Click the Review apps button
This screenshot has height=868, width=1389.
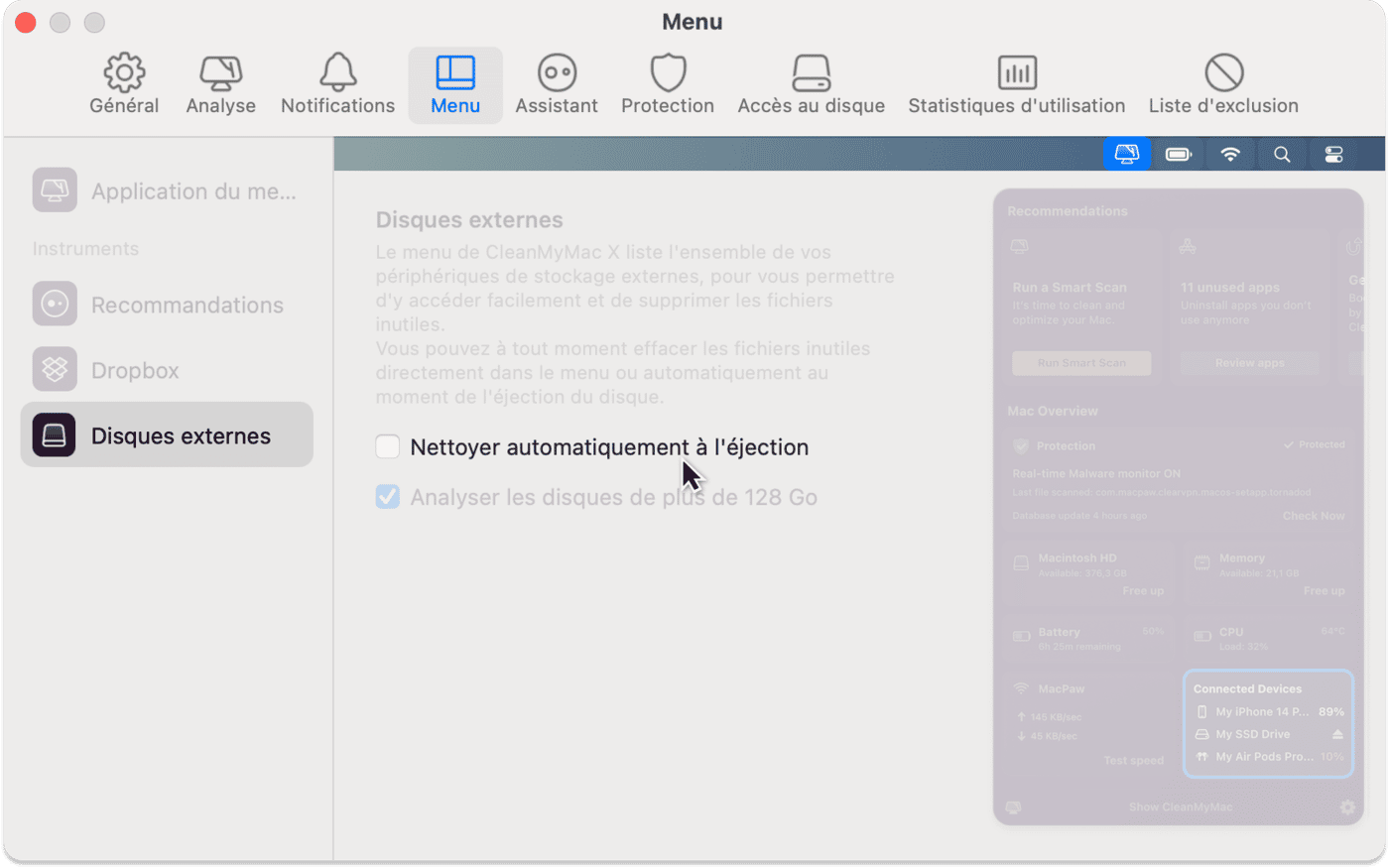click(x=1249, y=363)
